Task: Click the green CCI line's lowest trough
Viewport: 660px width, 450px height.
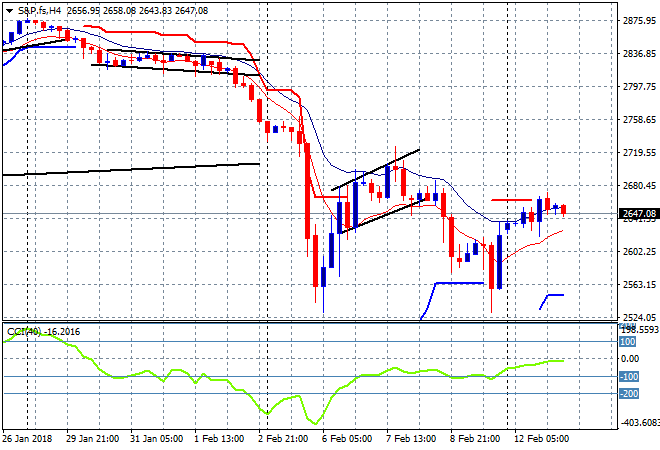Action: pos(314,423)
